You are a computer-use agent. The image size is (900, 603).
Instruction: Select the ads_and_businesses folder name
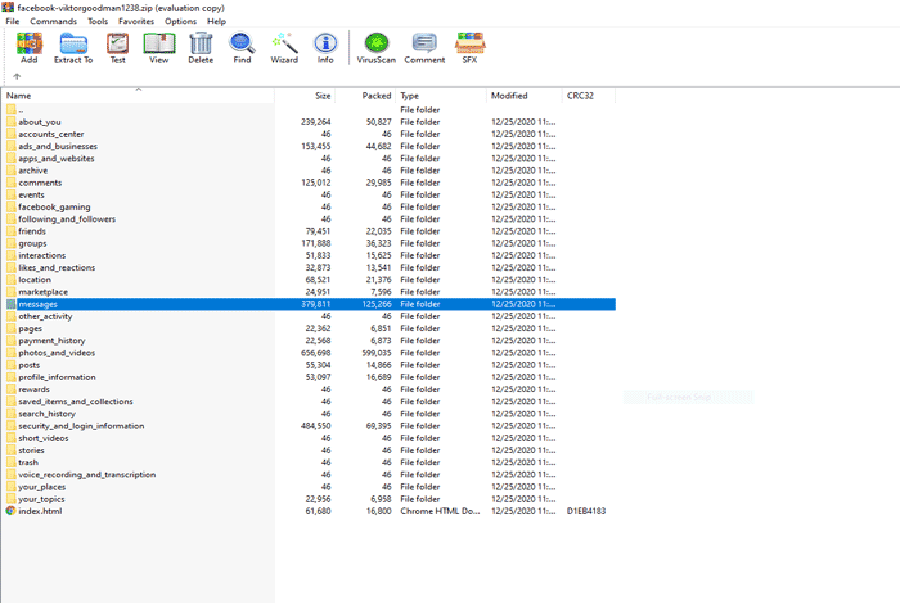pyautogui.click(x=58, y=146)
